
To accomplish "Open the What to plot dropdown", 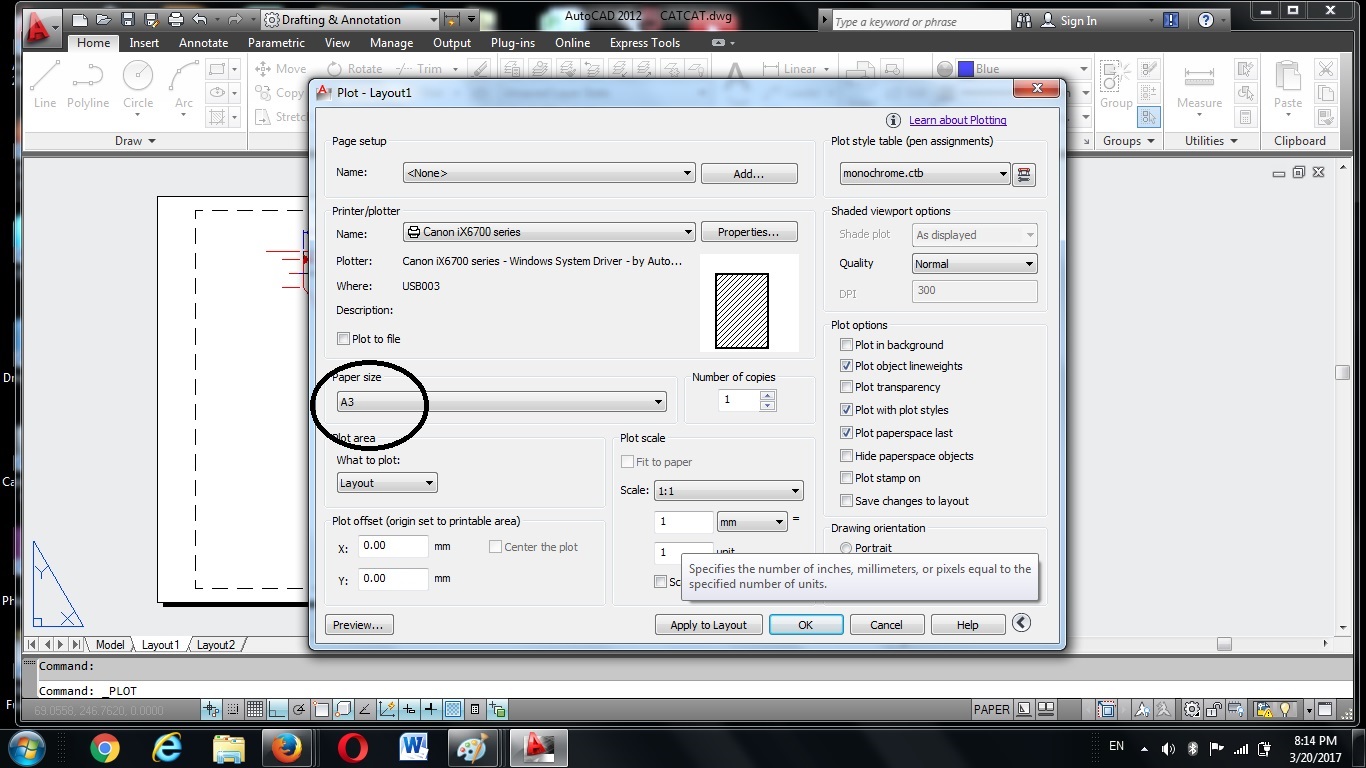I will pyautogui.click(x=387, y=483).
